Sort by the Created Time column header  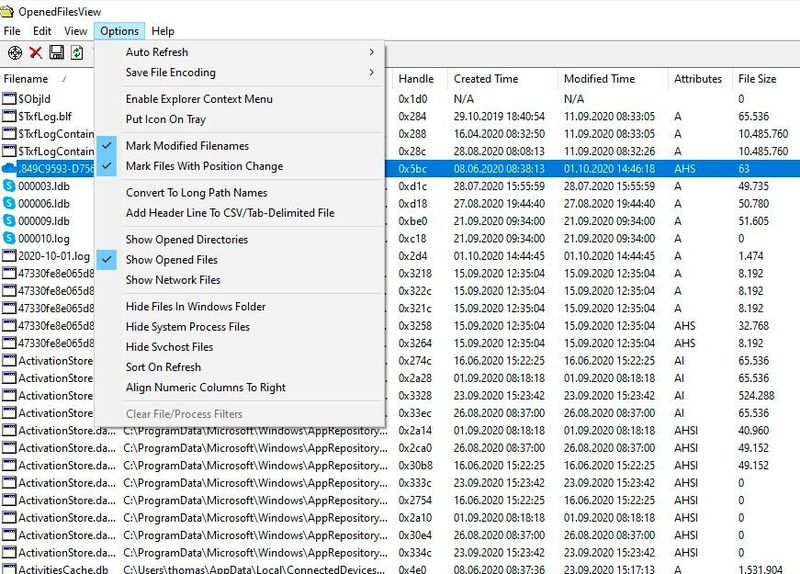[502, 79]
